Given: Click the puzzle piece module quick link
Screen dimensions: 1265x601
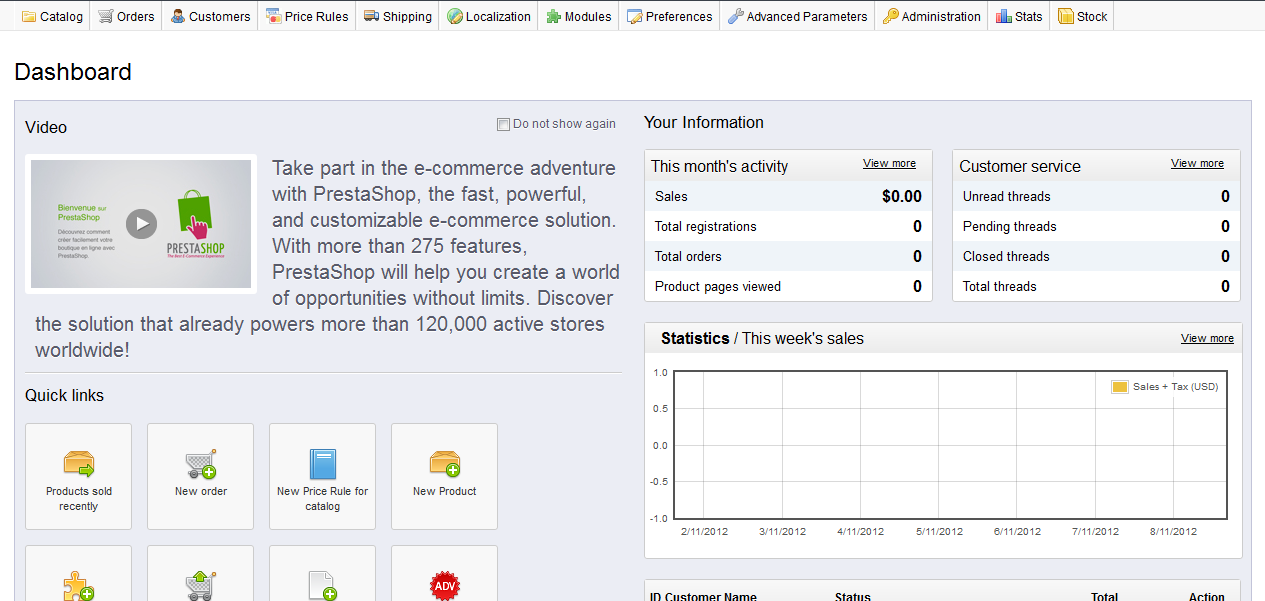Looking at the screenshot, I should [x=78, y=586].
